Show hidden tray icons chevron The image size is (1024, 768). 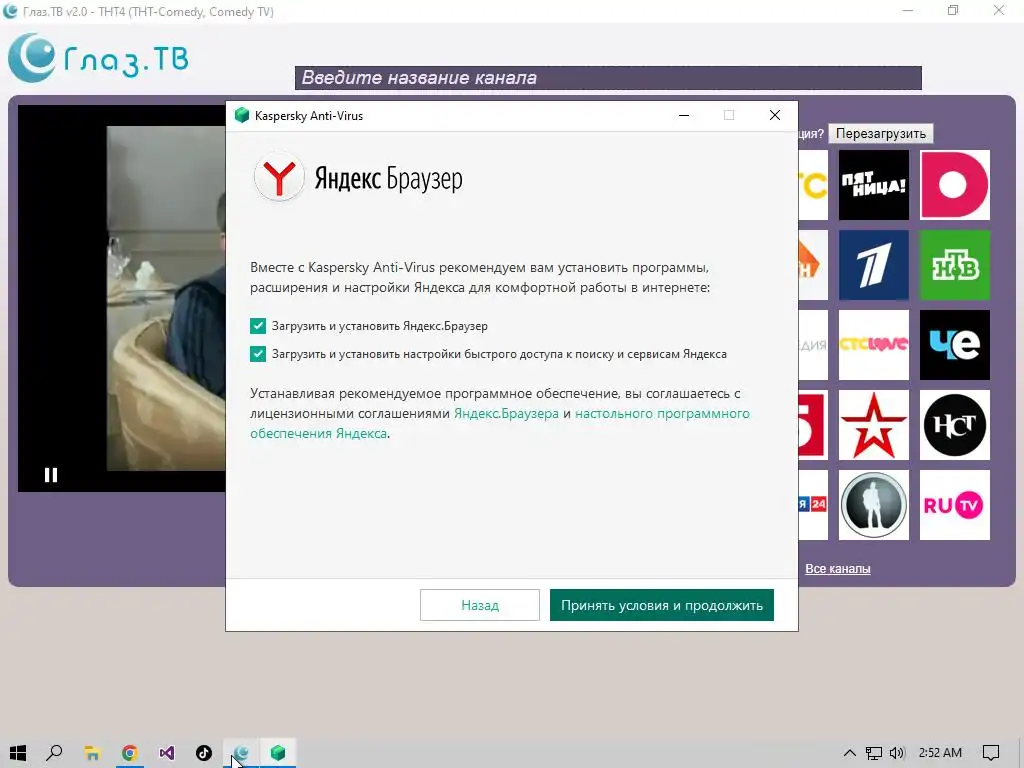(850, 753)
